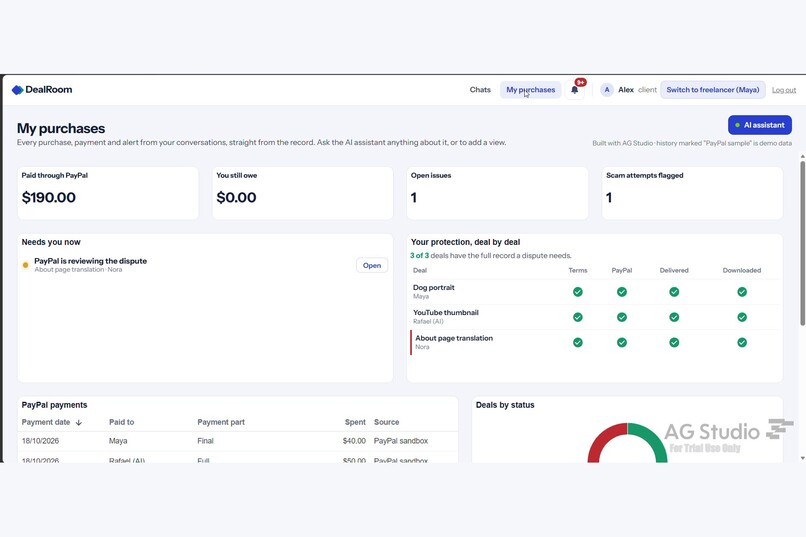806x537 pixels.
Task: Click About page translation Terms checkmark
Action: pyautogui.click(x=578, y=342)
